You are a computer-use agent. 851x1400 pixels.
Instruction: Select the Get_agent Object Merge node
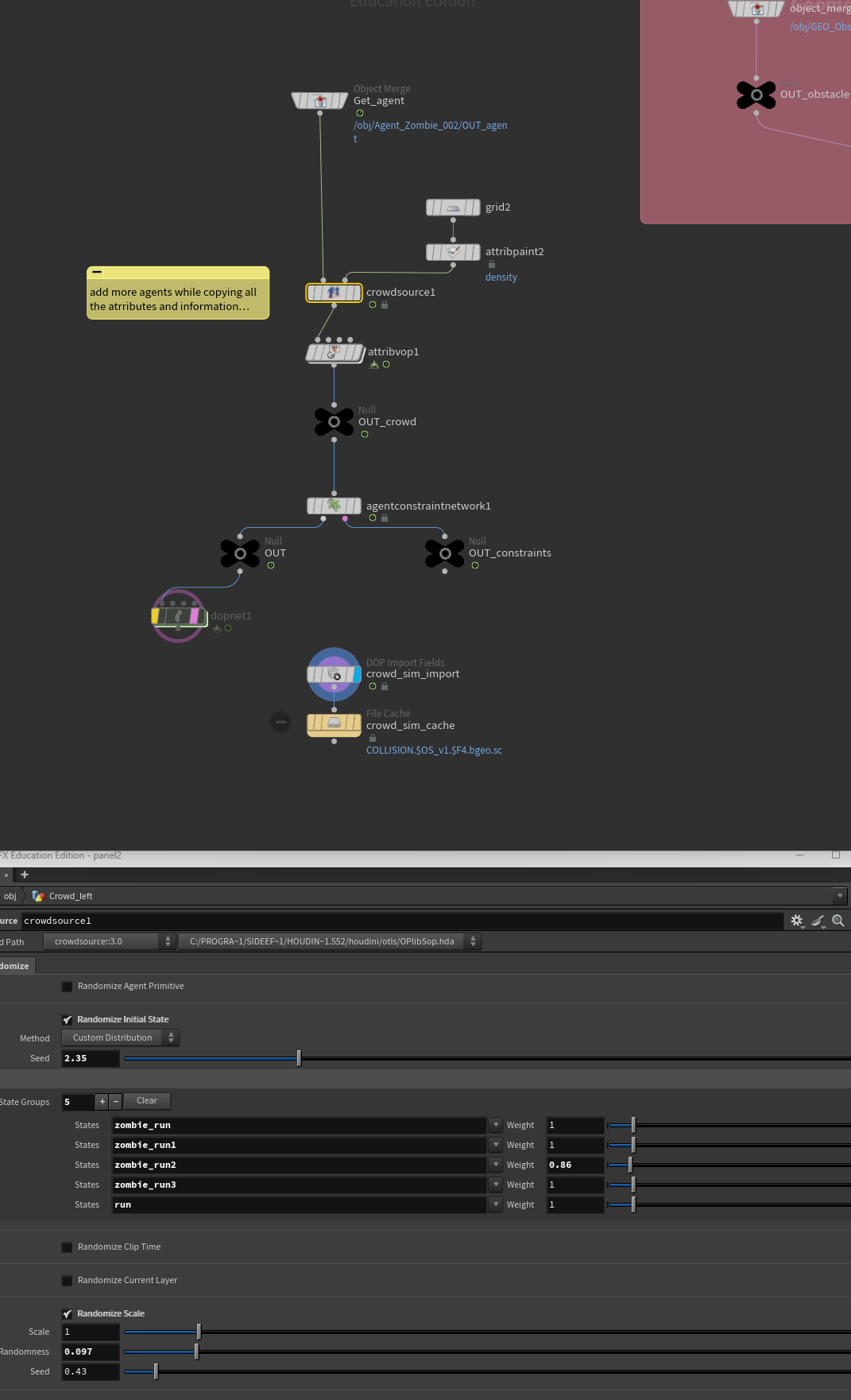[x=319, y=101]
